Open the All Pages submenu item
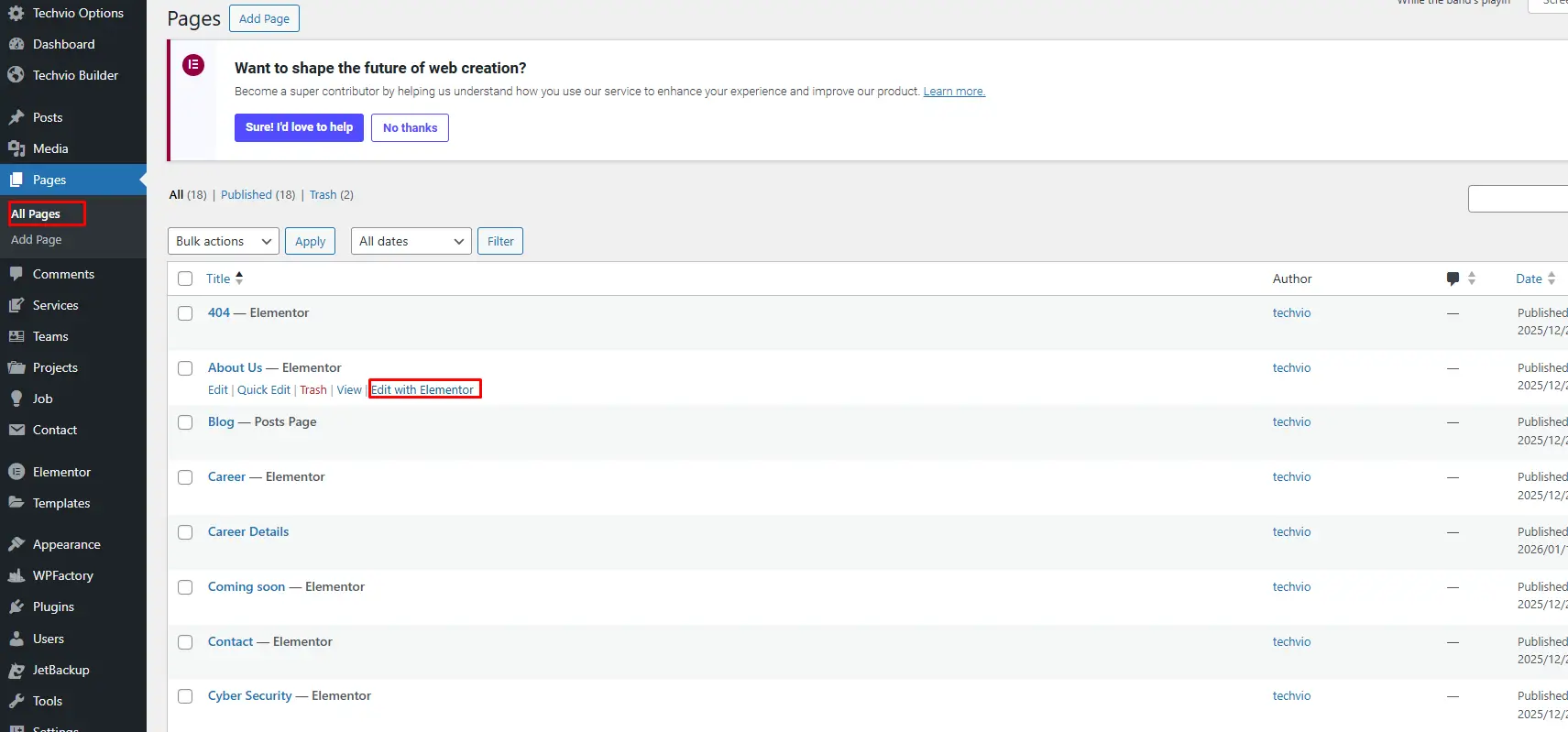This screenshot has height=732, width=1568. coord(36,213)
